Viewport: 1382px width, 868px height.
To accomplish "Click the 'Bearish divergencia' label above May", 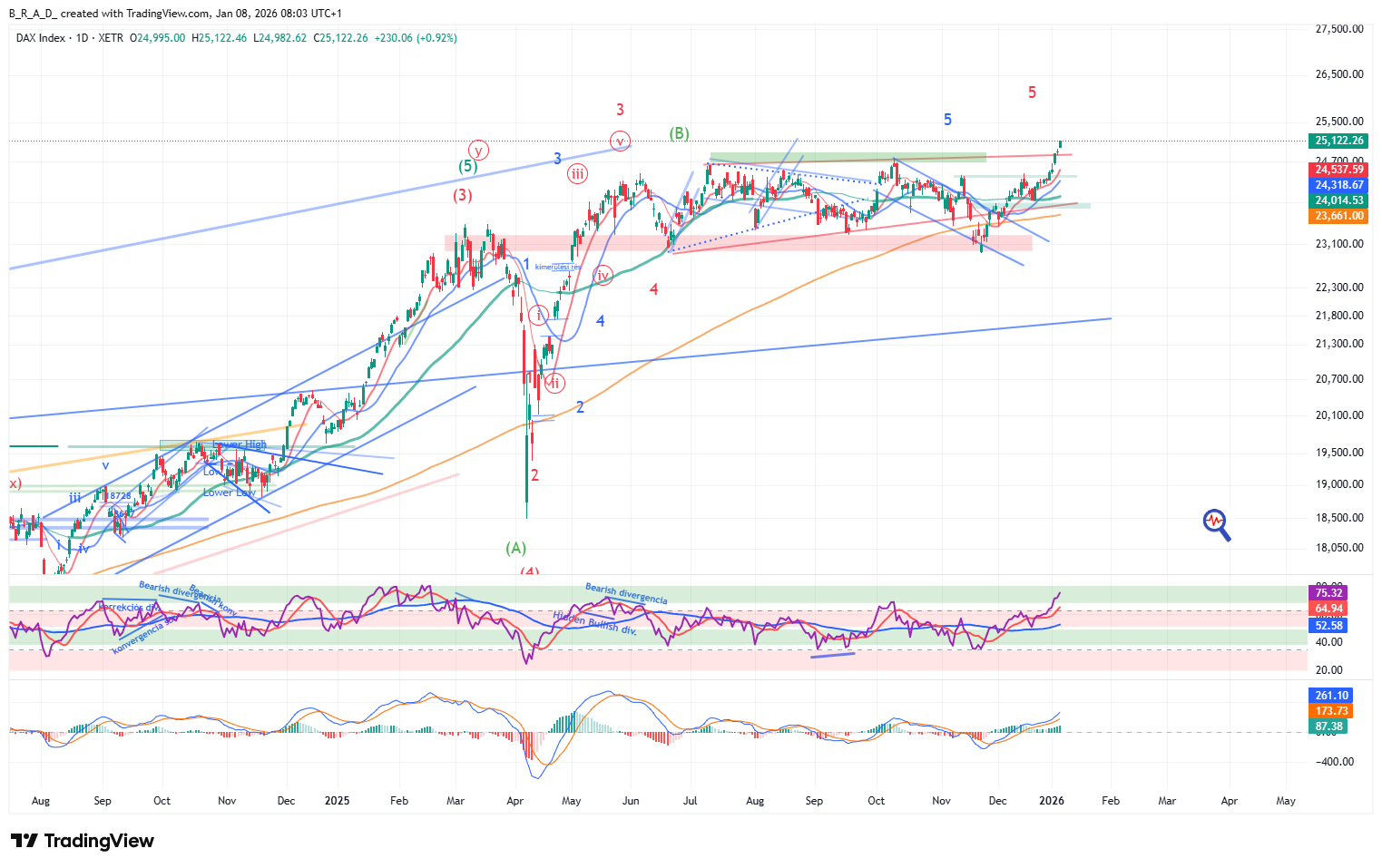I will pos(626,594).
